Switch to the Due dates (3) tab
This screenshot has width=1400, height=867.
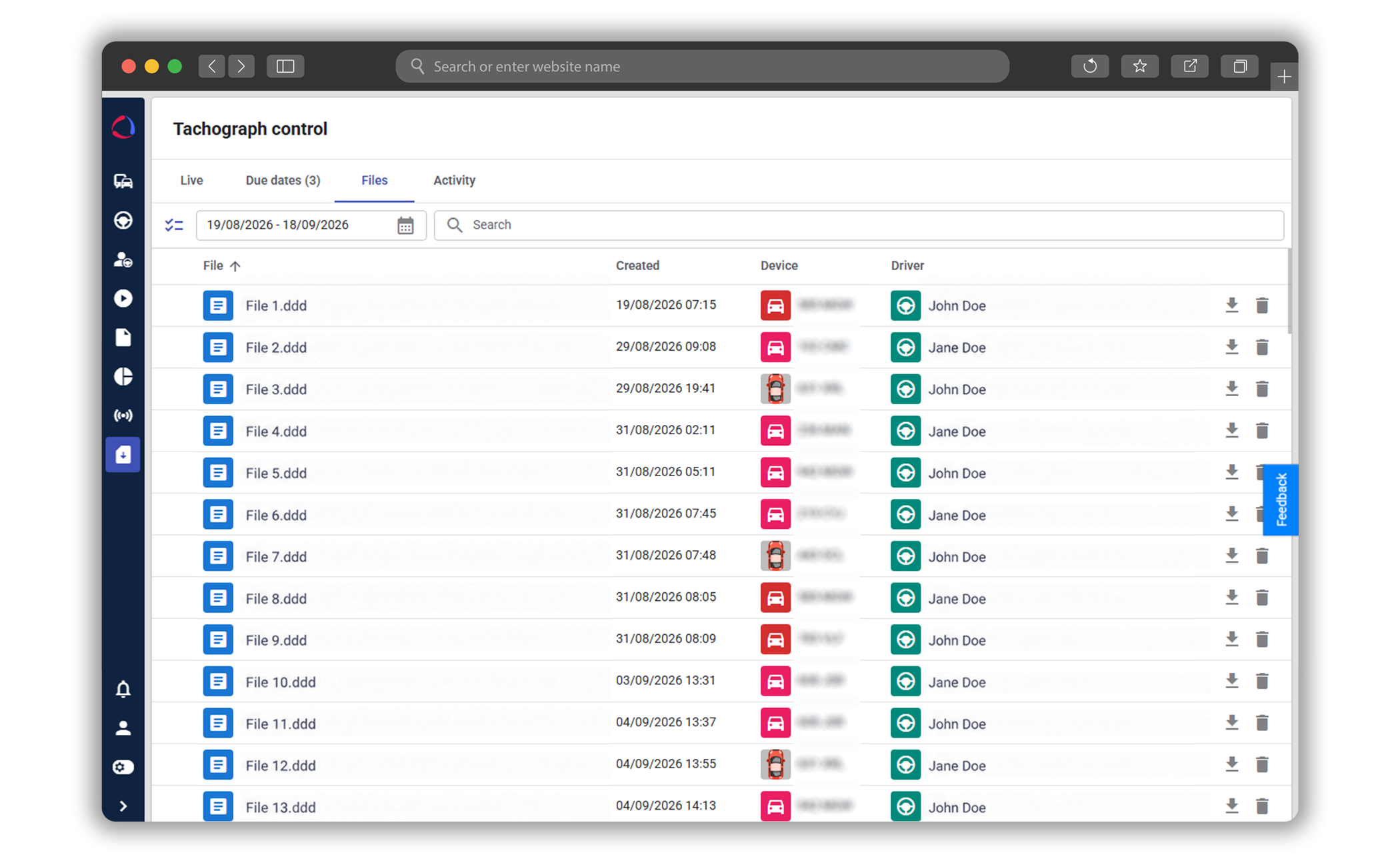[x=283, y=180]
